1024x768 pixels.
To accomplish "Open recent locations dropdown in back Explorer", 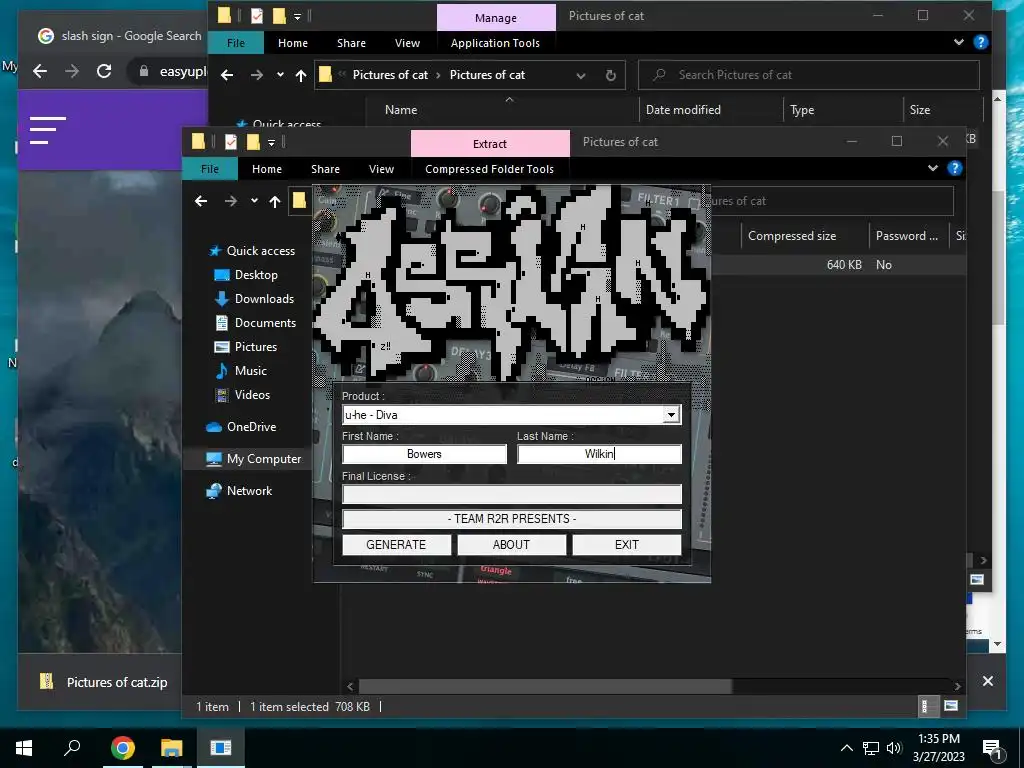I will tap(280, 75).
